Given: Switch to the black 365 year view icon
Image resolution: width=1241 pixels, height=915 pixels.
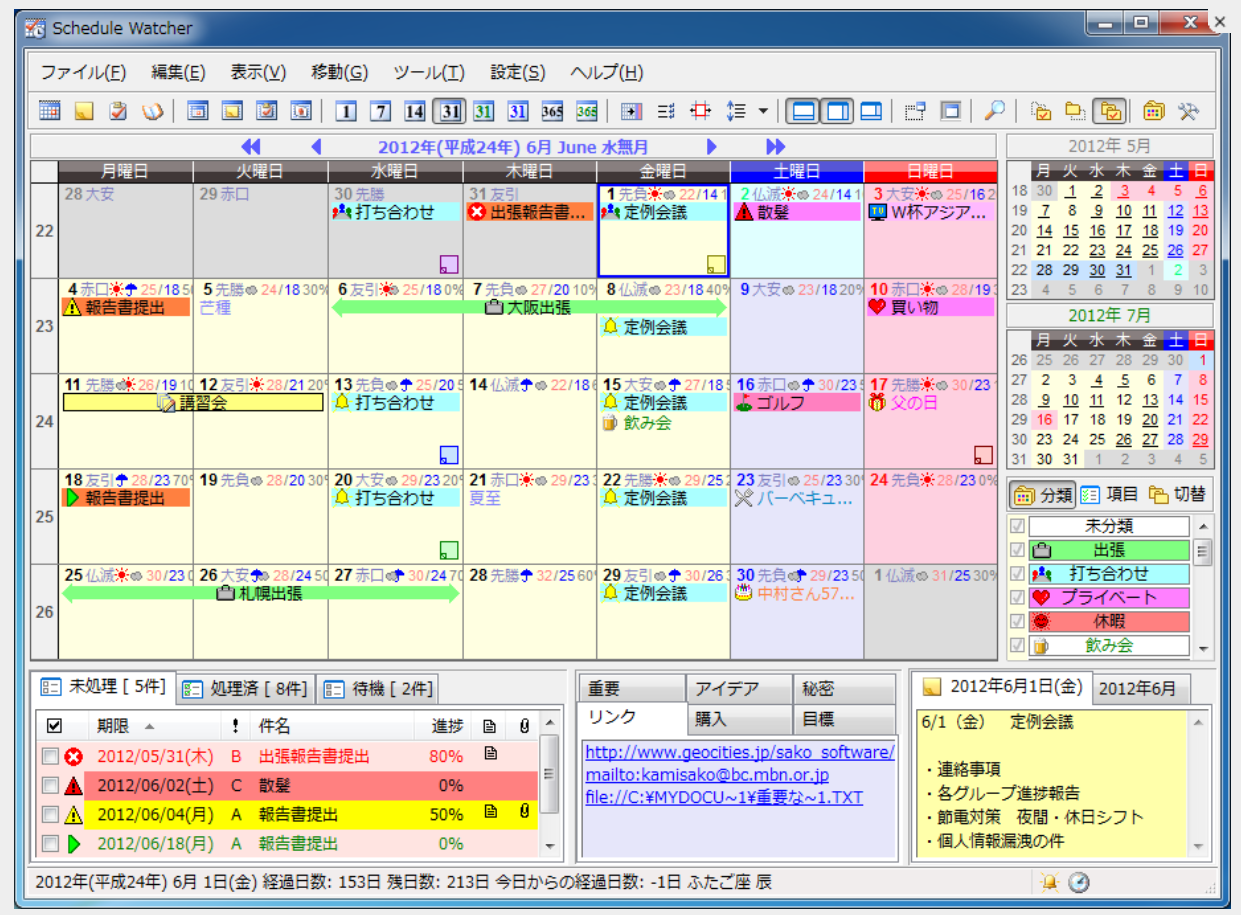Looking at the screenshot, I should tap(553, 111).
